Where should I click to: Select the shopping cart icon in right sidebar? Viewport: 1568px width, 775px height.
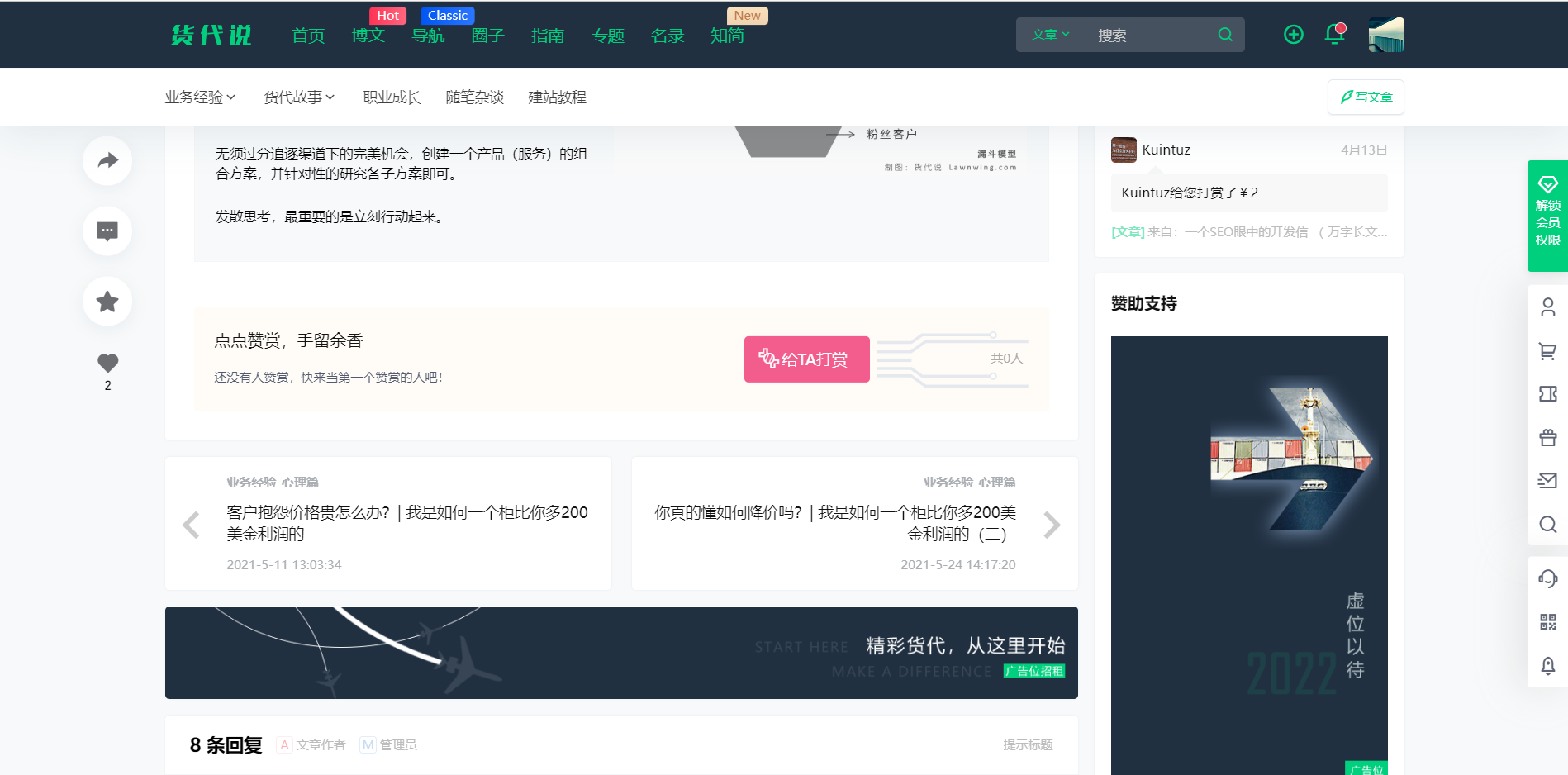pyautogui.click(x=1547, y=350)
